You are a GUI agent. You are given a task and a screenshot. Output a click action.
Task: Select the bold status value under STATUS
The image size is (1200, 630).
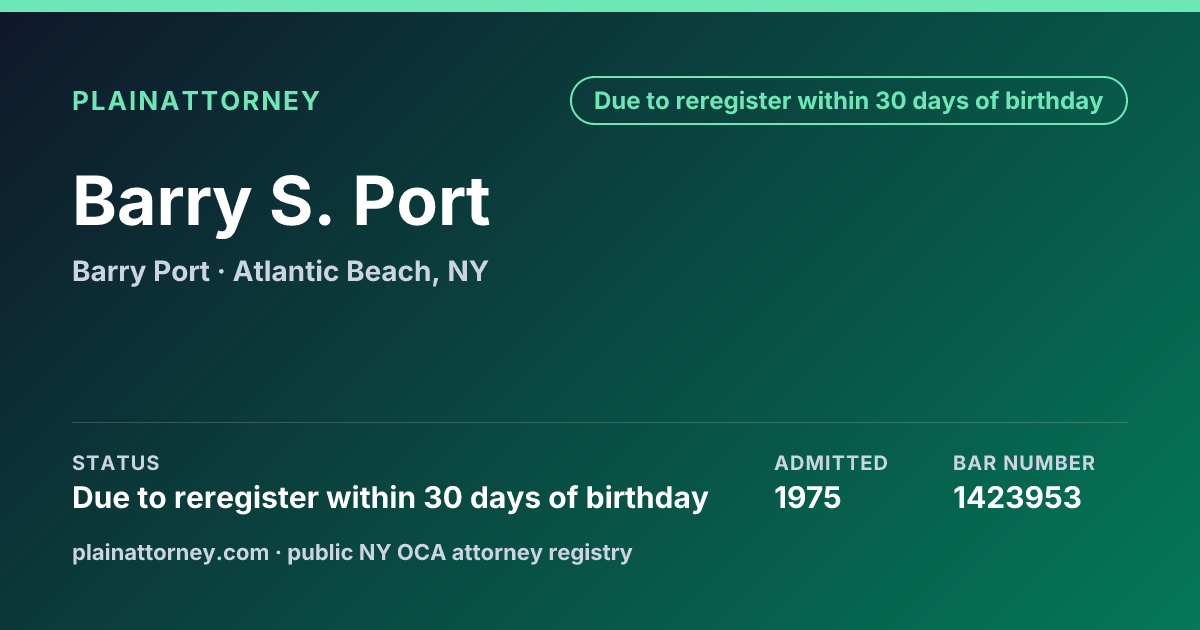point(390,497)
